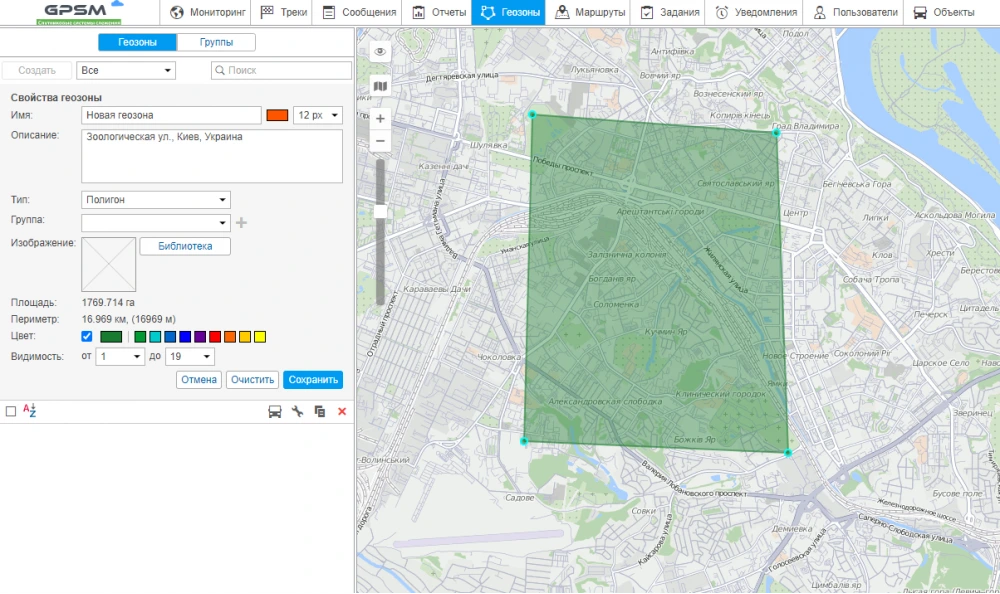This screenshot has height=594, width=1000.
Task: Zoom out with the minus button
Action: [380, 142]
